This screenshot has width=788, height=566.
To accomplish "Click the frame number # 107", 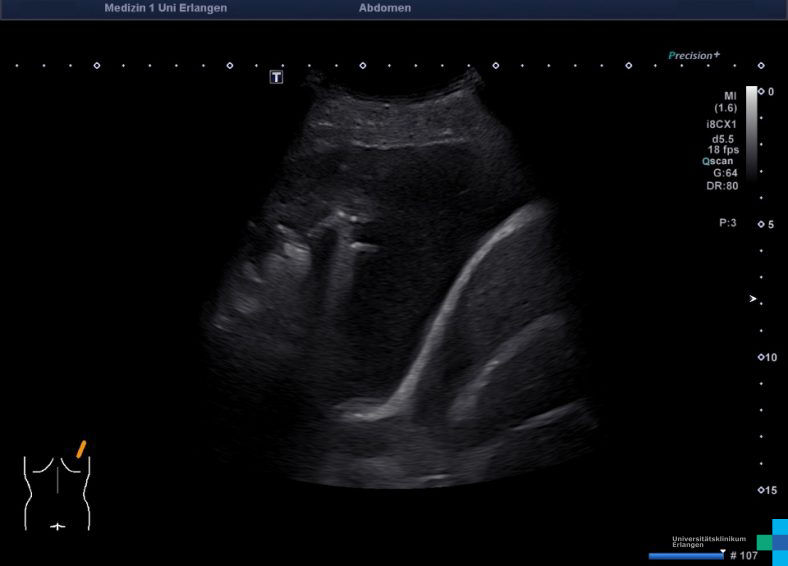I will pos(744,556).
